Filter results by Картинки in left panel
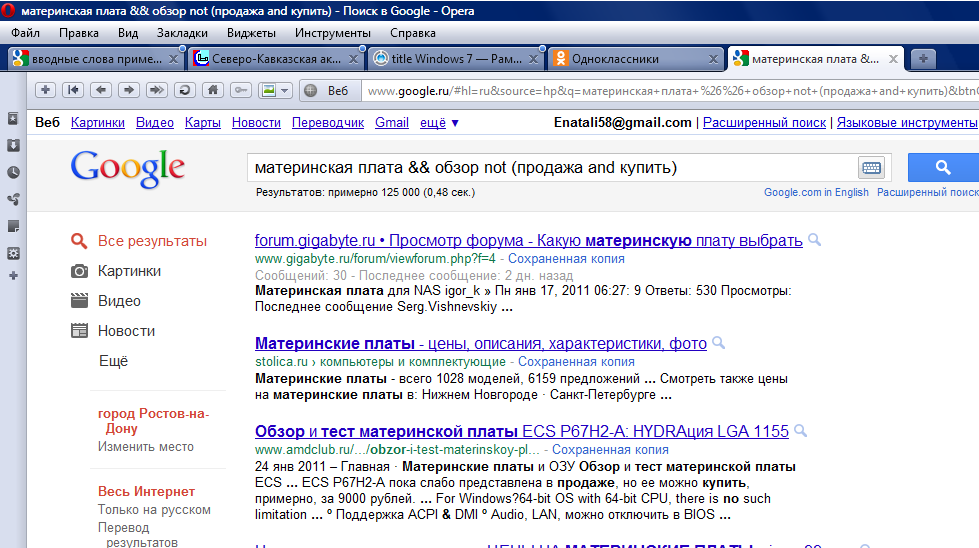Image resolution: width=979 pixels, height=548 pixels. coord(129,271)
